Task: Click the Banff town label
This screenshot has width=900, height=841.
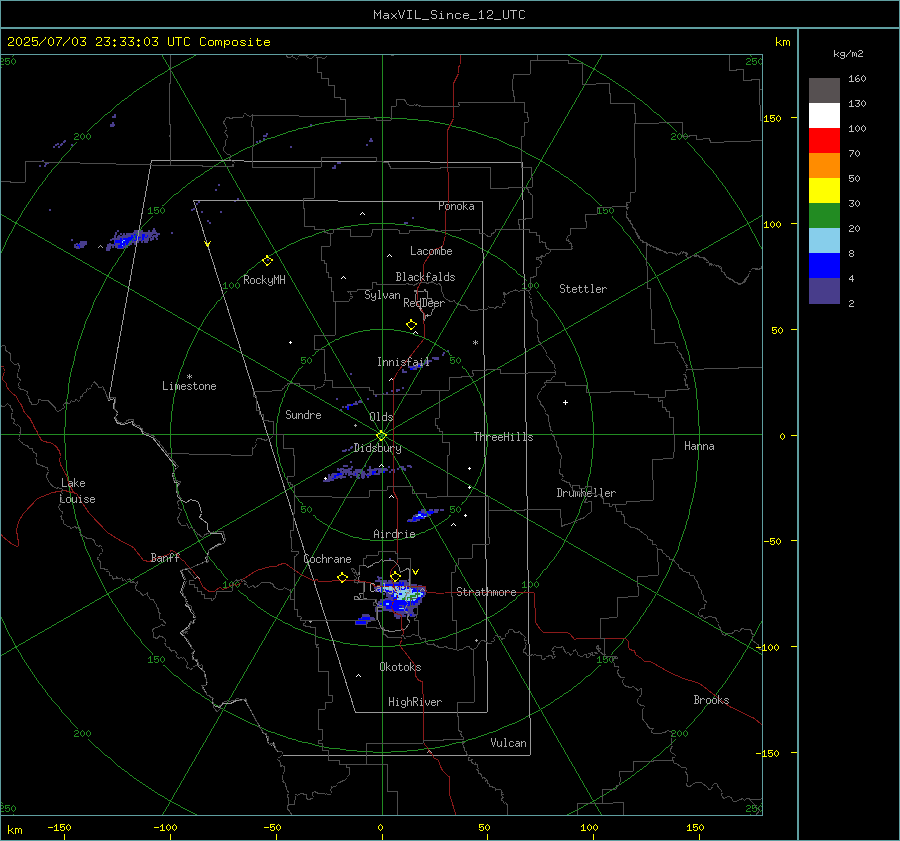Action: pyautogui.click(x=165, y=557)
